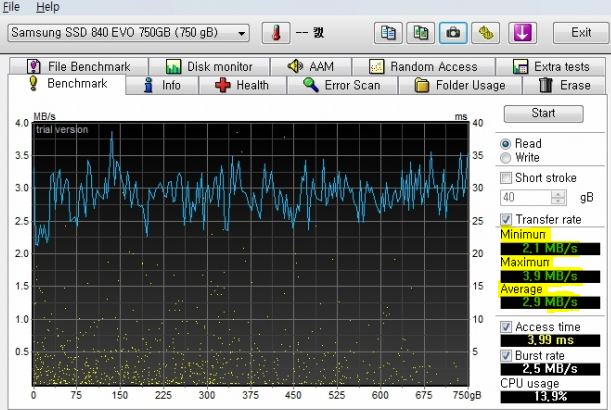Click the Average 2.9 MB/s value
Viewport: 611px width, 410px height.
[x=550, y=302]
